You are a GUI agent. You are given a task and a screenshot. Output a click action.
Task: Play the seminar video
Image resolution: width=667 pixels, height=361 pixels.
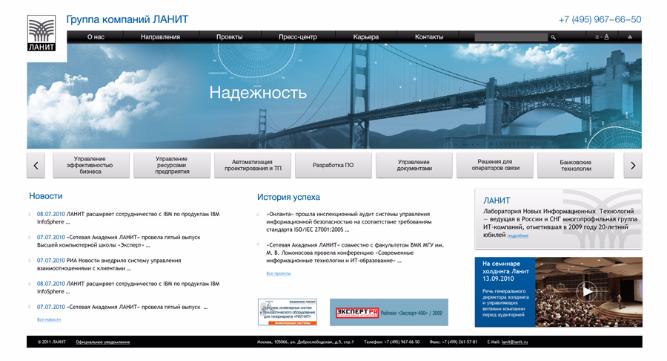pyautogui.click(x=587, y=291)
